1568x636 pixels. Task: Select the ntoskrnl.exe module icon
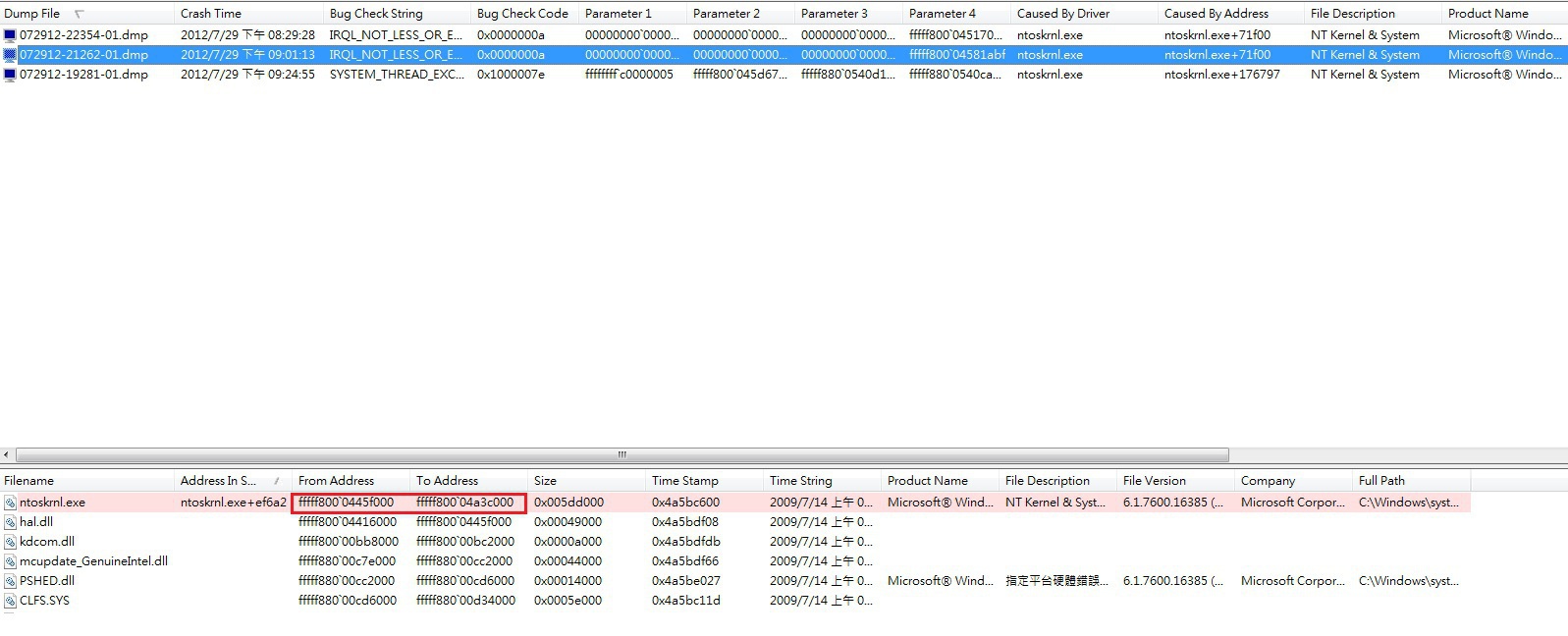(x=10, y=503)
